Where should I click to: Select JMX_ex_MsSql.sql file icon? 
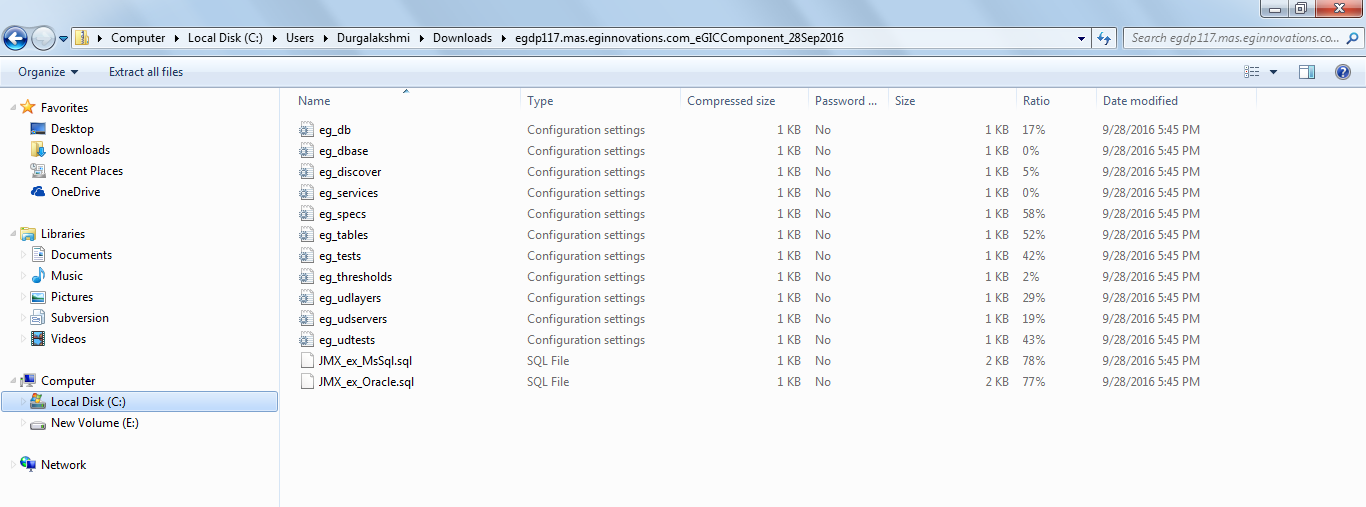point(306,361)
